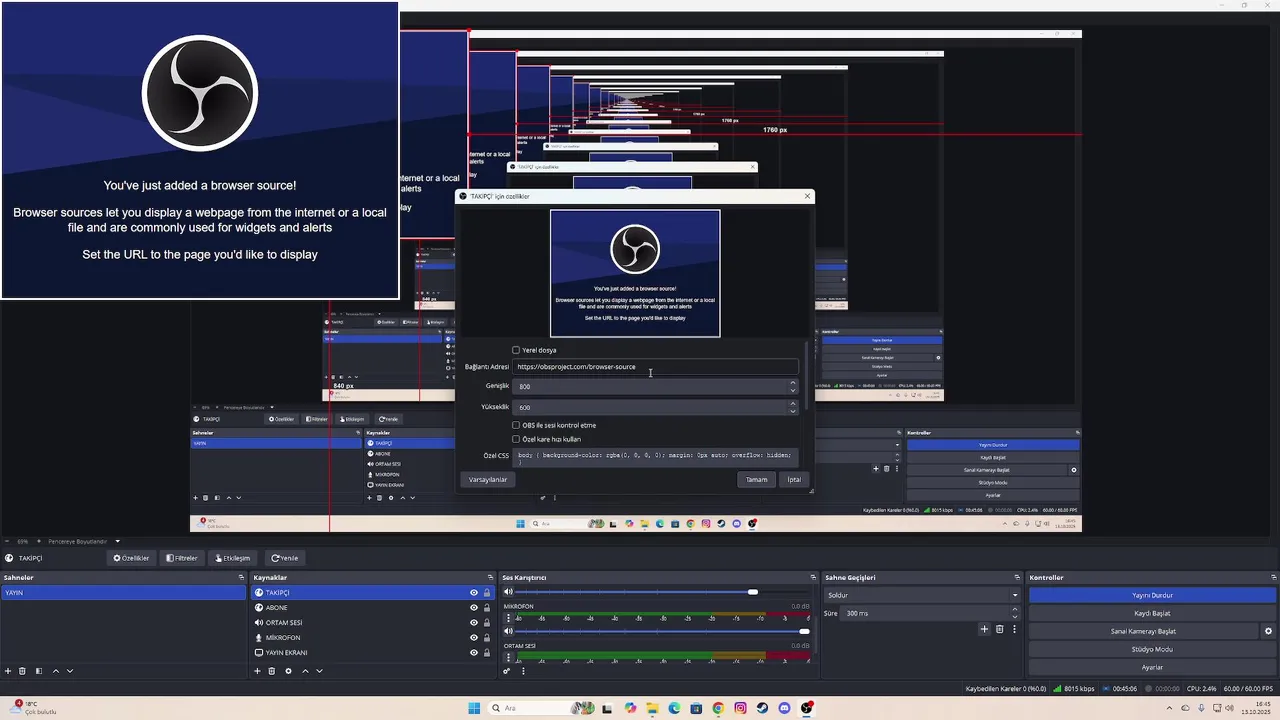
Task: Open source properties gear in the Kaynaklar toolbar
Action: tap(288, 671)
